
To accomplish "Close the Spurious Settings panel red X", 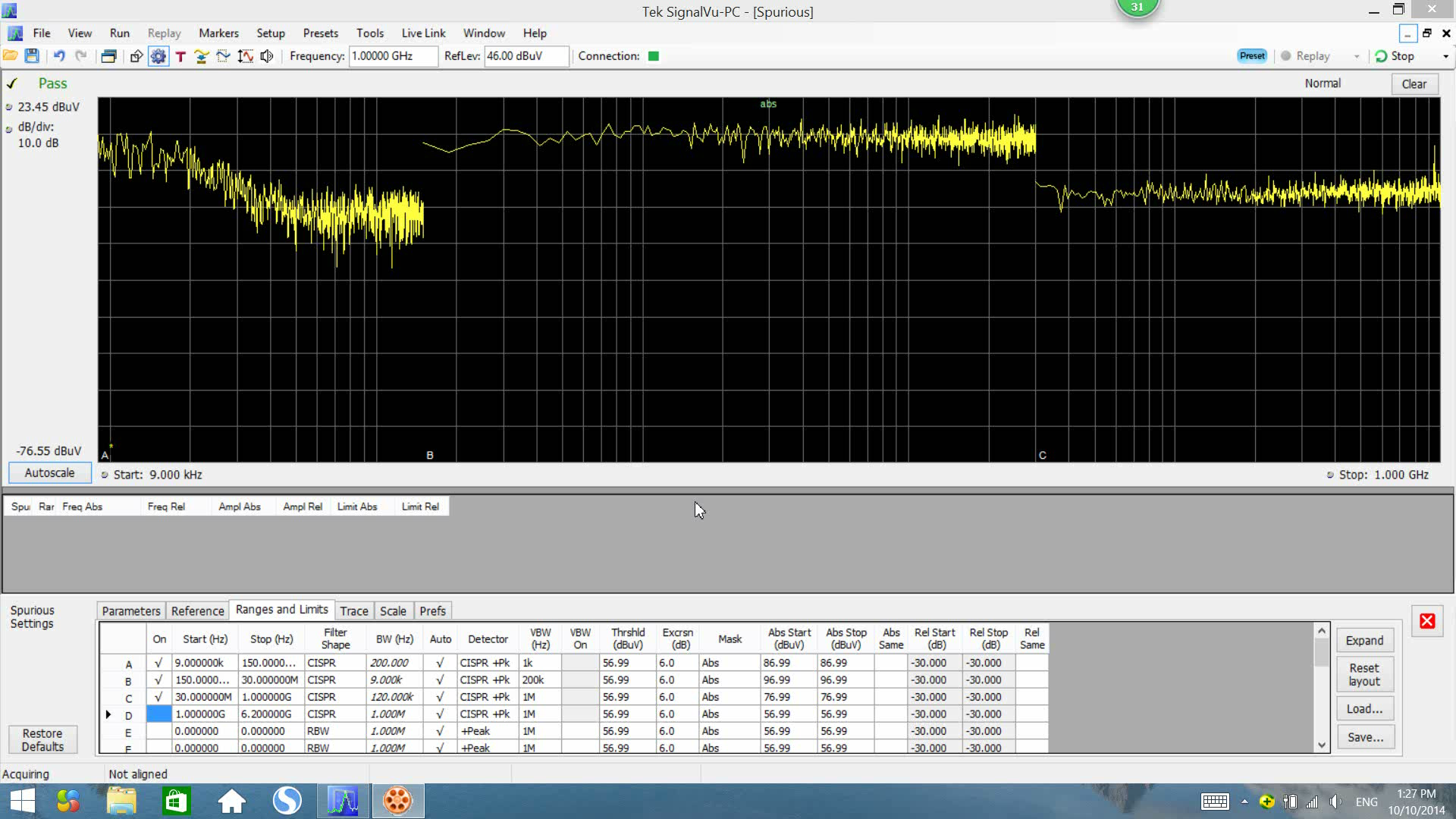I will pyautogui.click(x=1426, y=621).
